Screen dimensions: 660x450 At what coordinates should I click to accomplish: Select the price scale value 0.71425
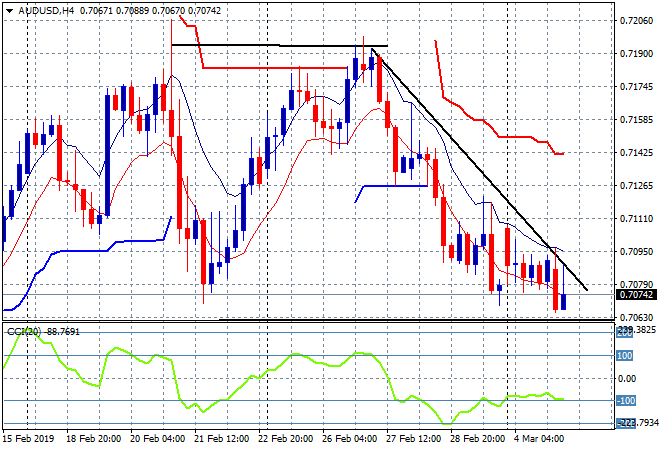(636, 153)
